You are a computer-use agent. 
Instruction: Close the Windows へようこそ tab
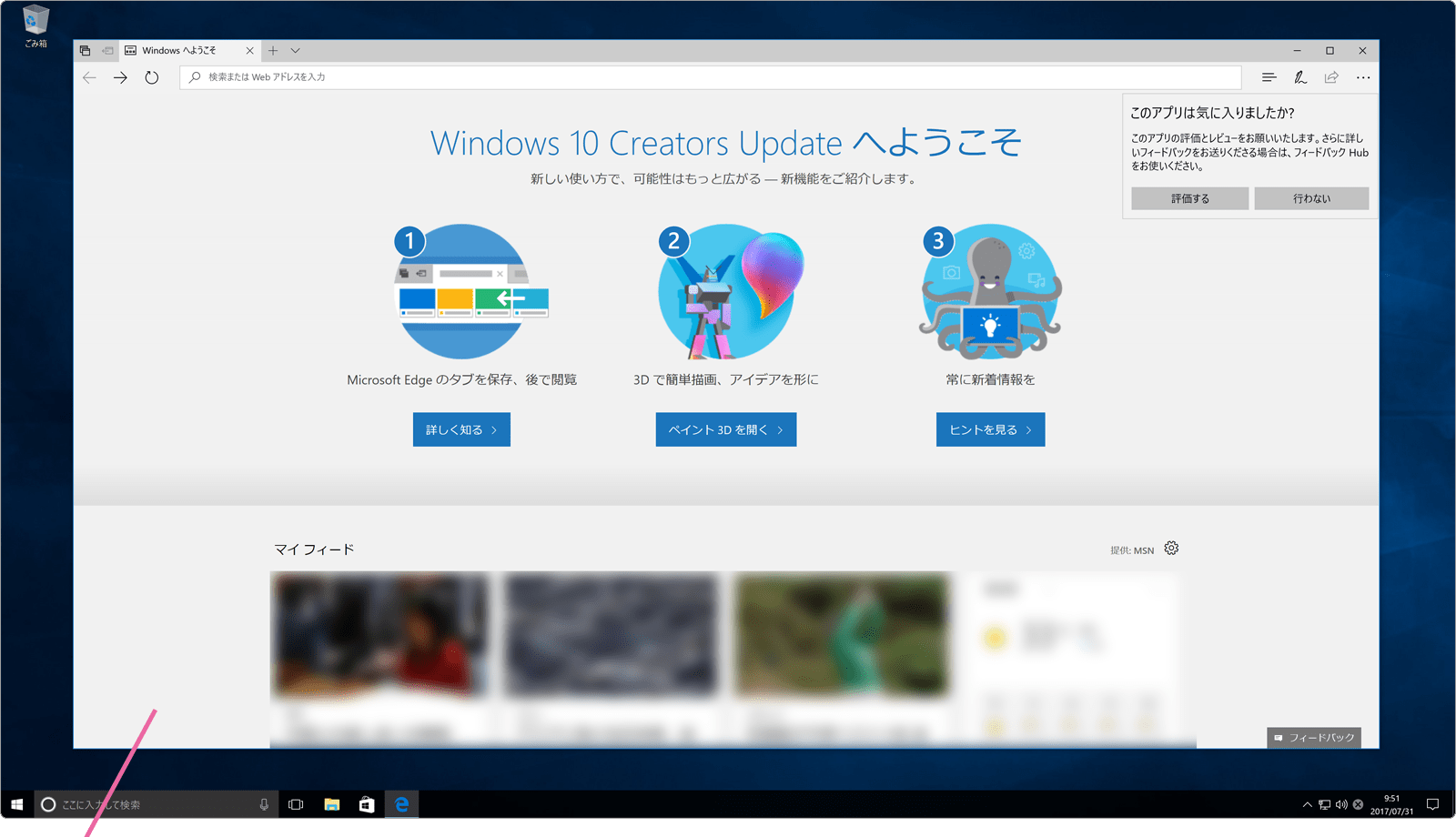tap(250, 51)
